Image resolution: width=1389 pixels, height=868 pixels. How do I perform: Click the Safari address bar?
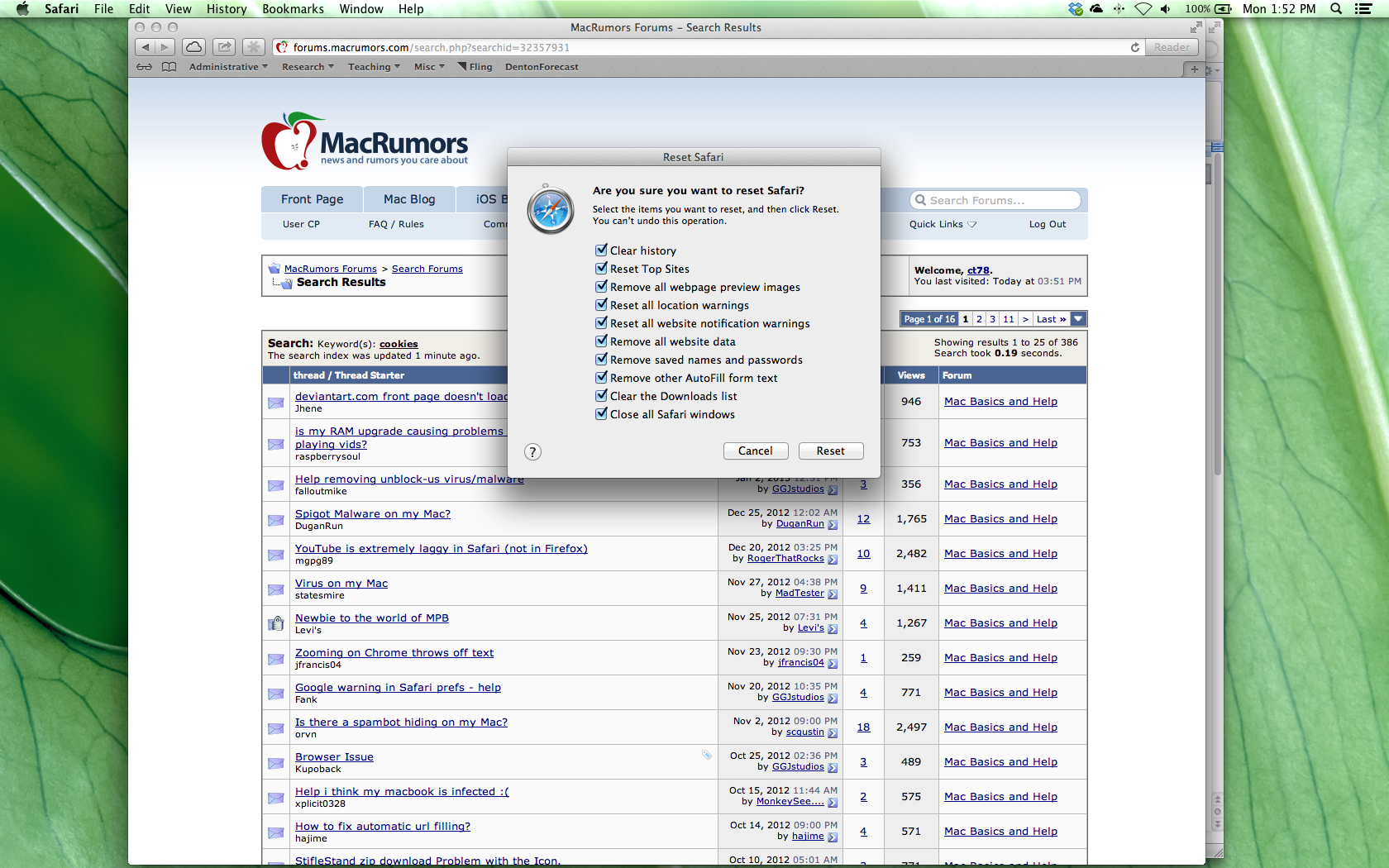[x=709, y=47]
